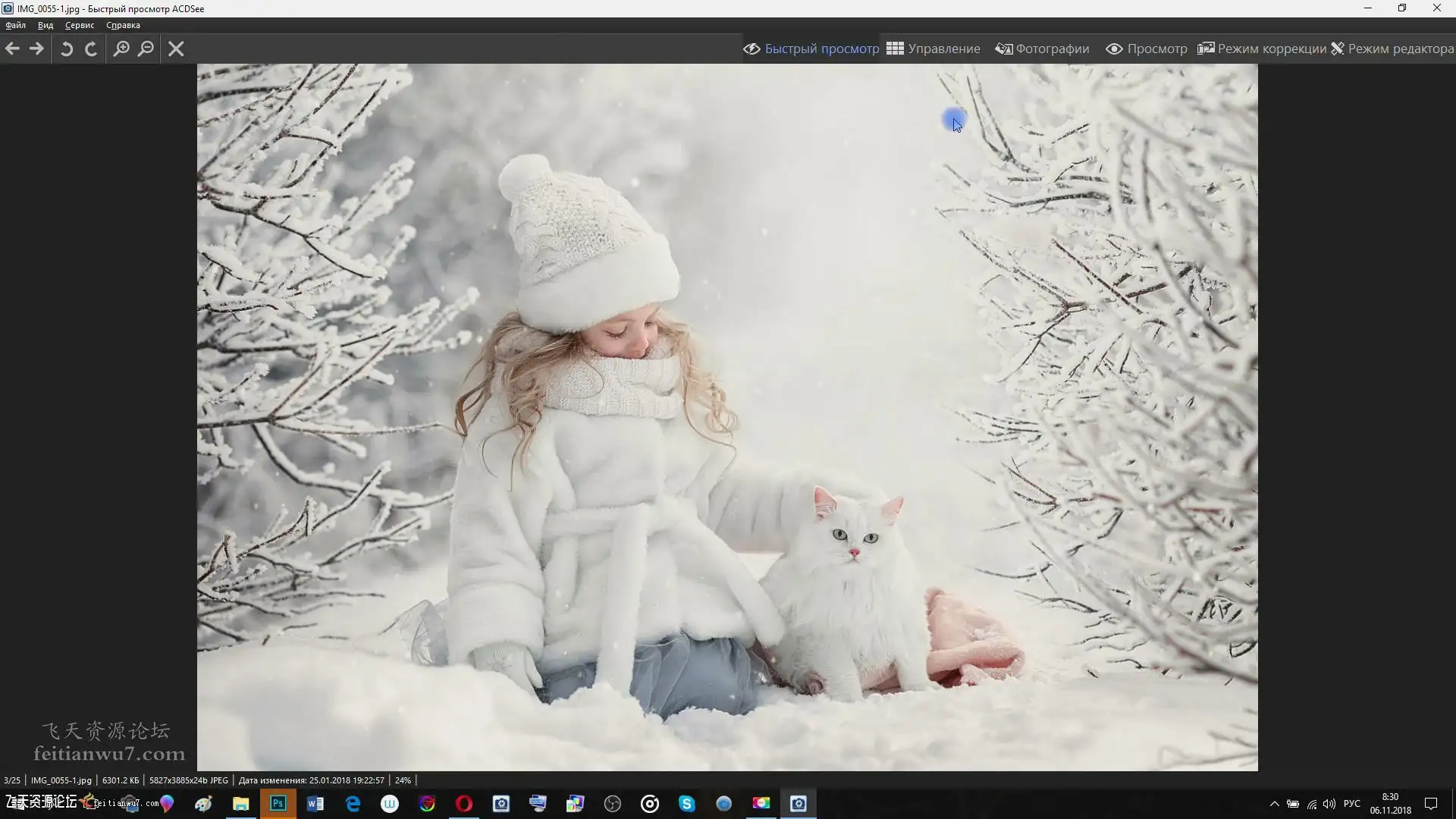Viewport: 1456px width, 819px height.
Task: Open Режим коррекции mode
Action: (1262, 49)
